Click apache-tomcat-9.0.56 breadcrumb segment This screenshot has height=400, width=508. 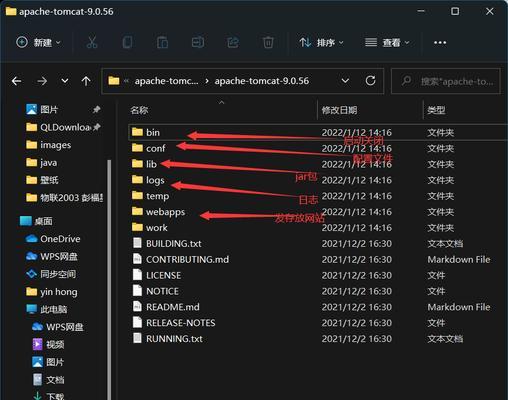(x=262, y=81)
